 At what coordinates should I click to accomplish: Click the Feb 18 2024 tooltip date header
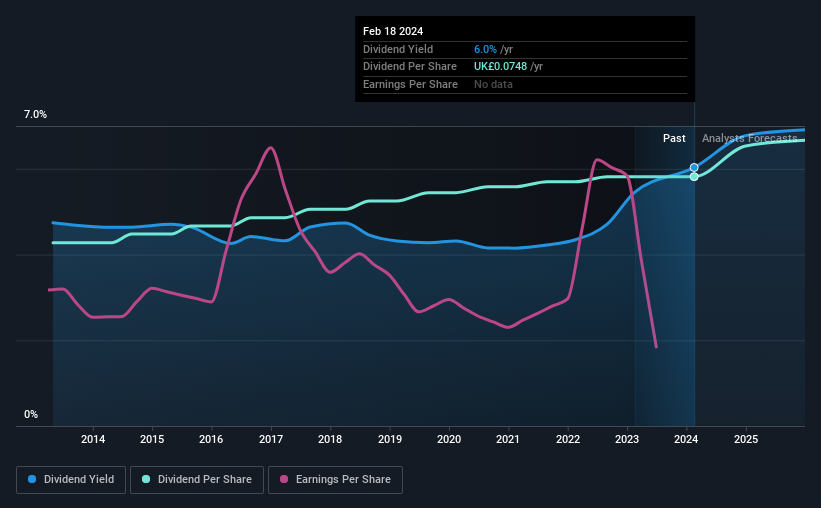[x=393, y=31]
